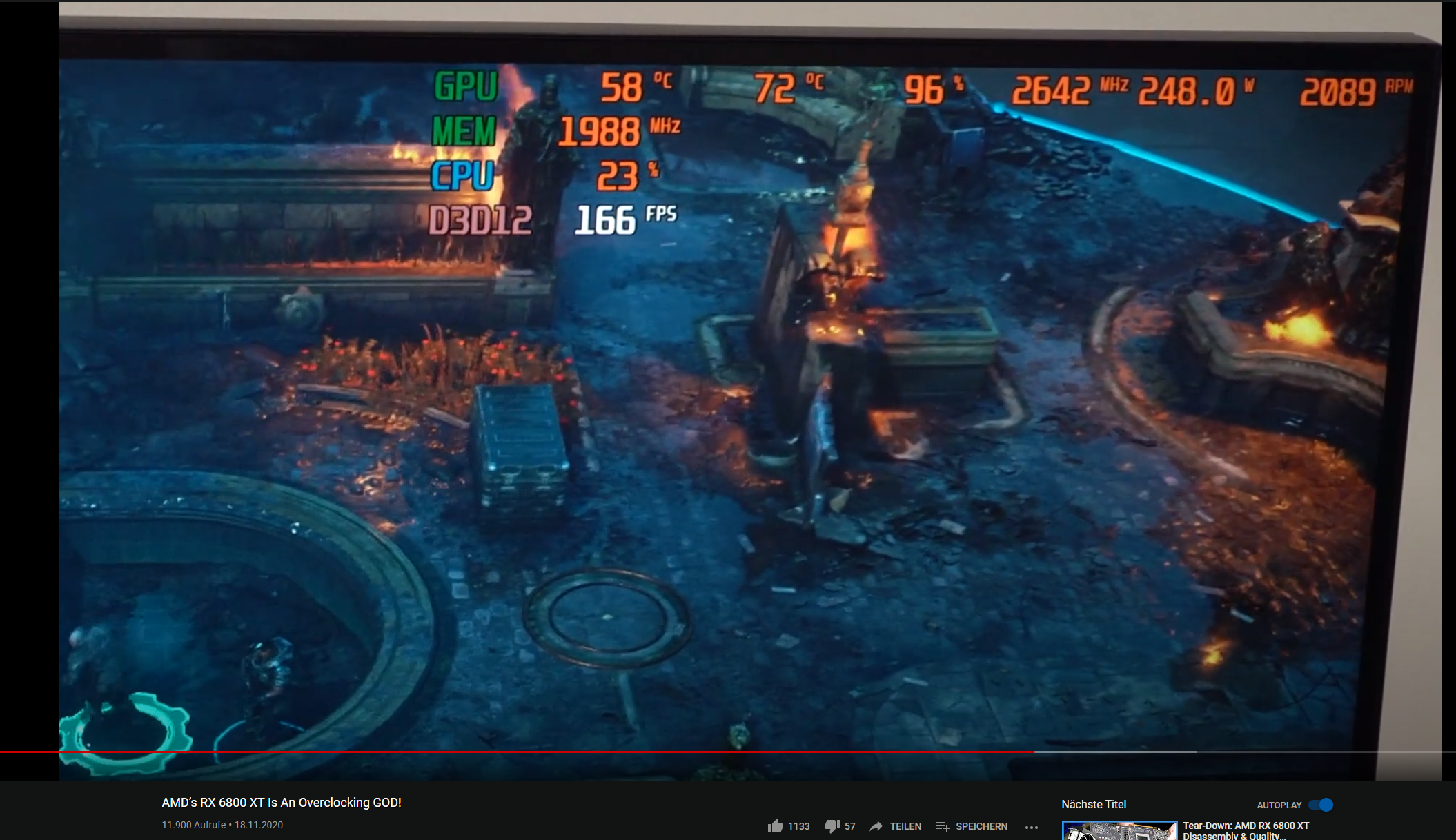Open sharing options via the arrow icon
Screen dimensions: 1456x840
876,826
